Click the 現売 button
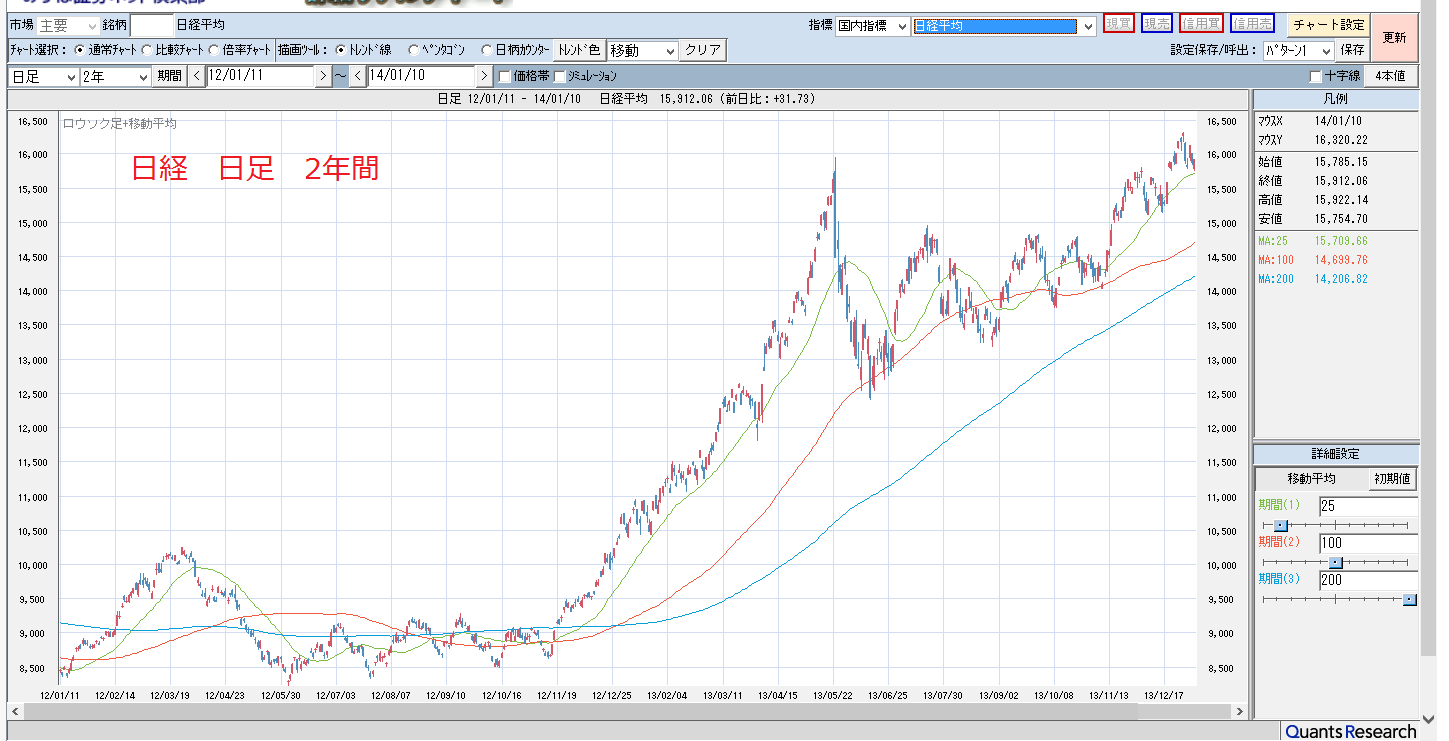1449x741 pixels. click(x=1157, y=25)
